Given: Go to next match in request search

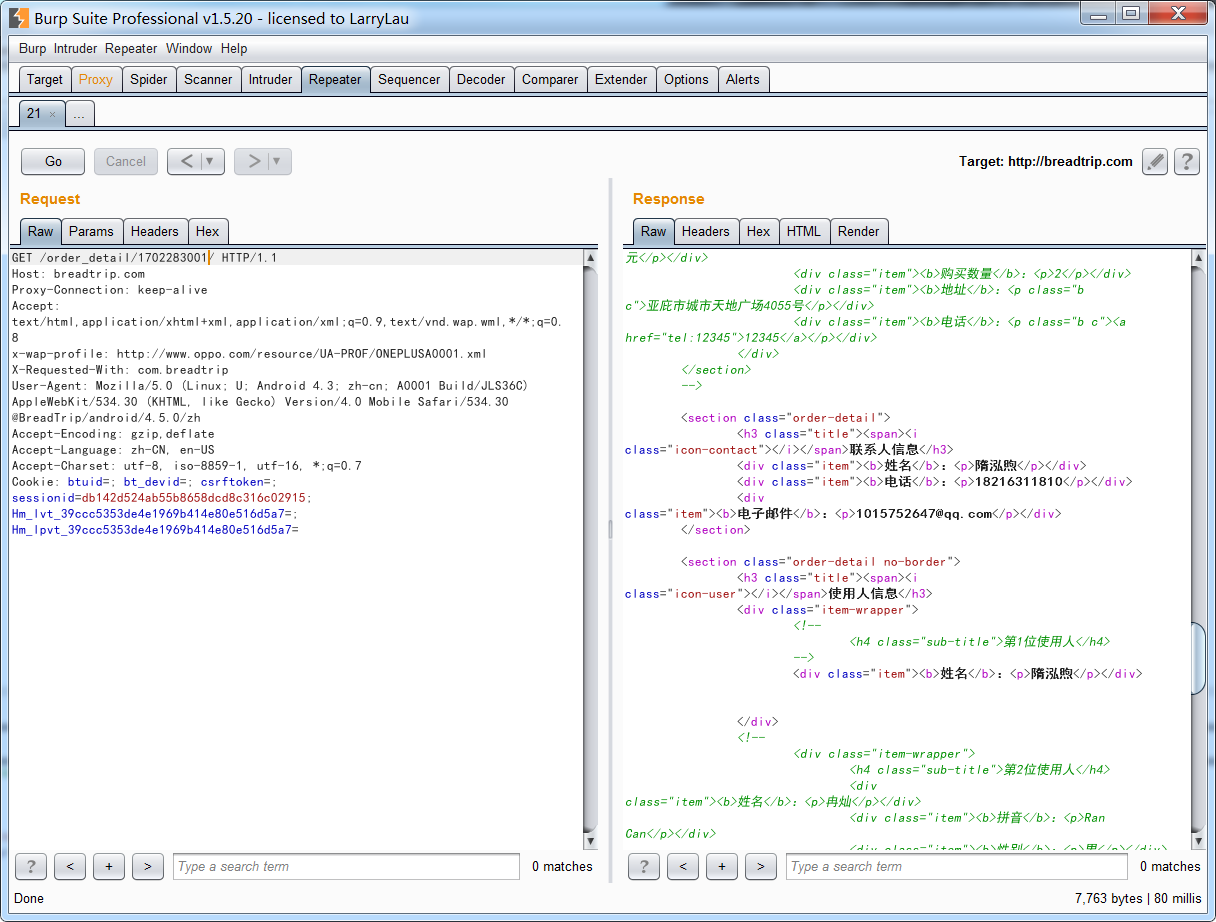Looking at the screenshot, I should (147, 866).
